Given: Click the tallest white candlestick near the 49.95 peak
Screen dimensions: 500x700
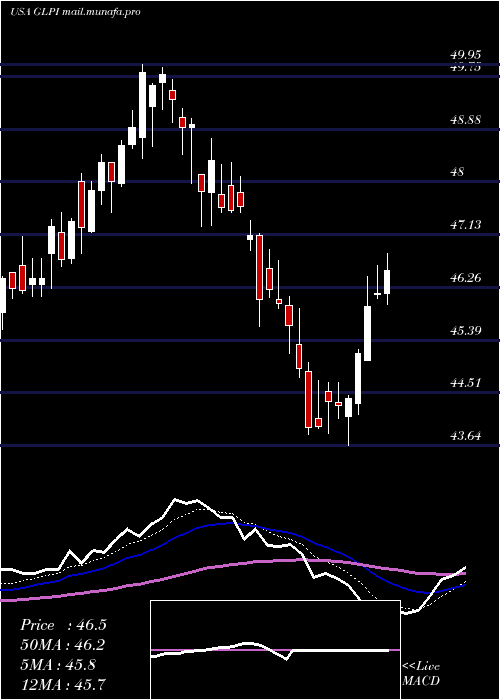Looking at the screenshot, I should 142,105.
